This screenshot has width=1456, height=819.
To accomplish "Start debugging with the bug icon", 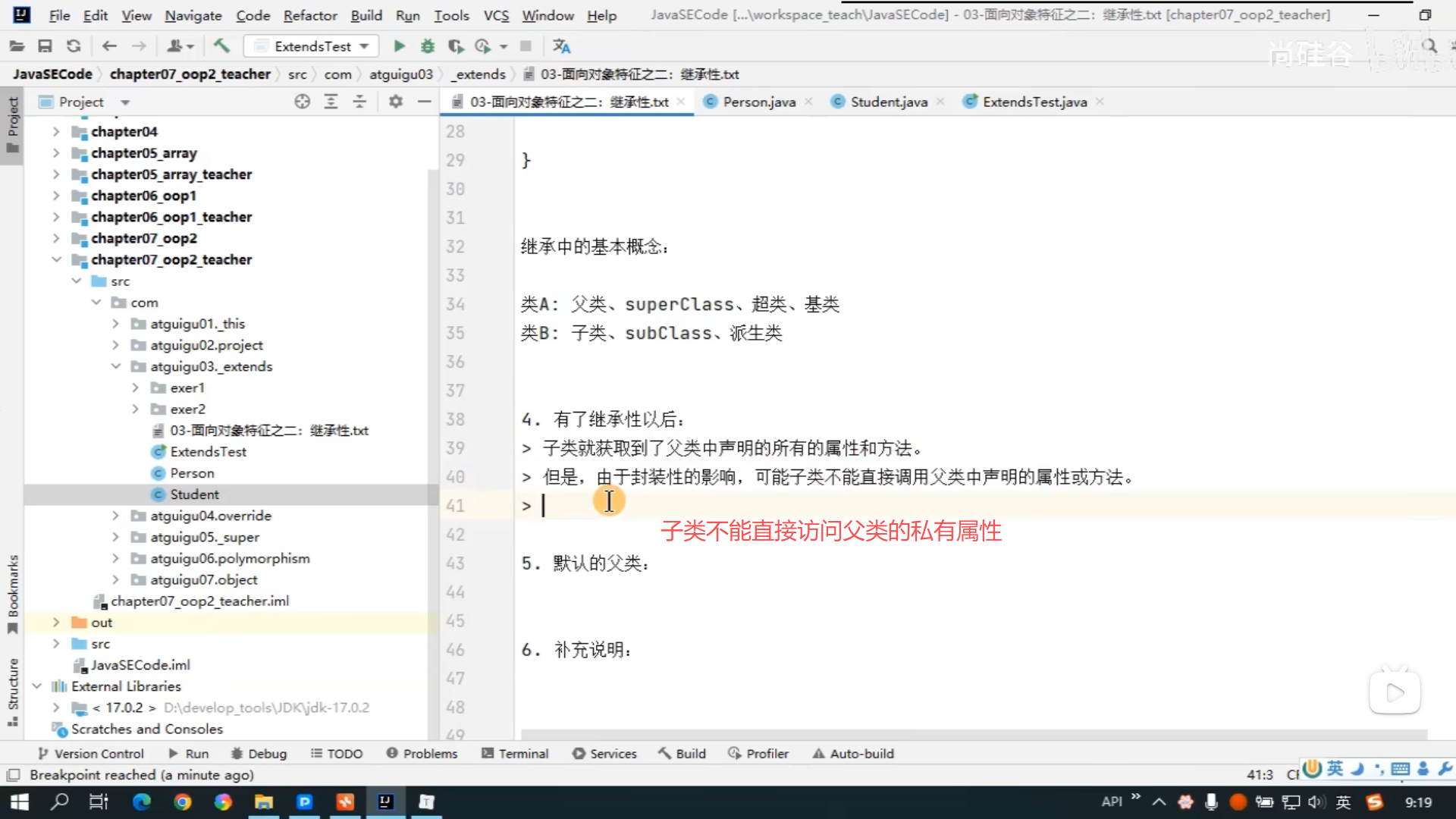I will (428, 46).
